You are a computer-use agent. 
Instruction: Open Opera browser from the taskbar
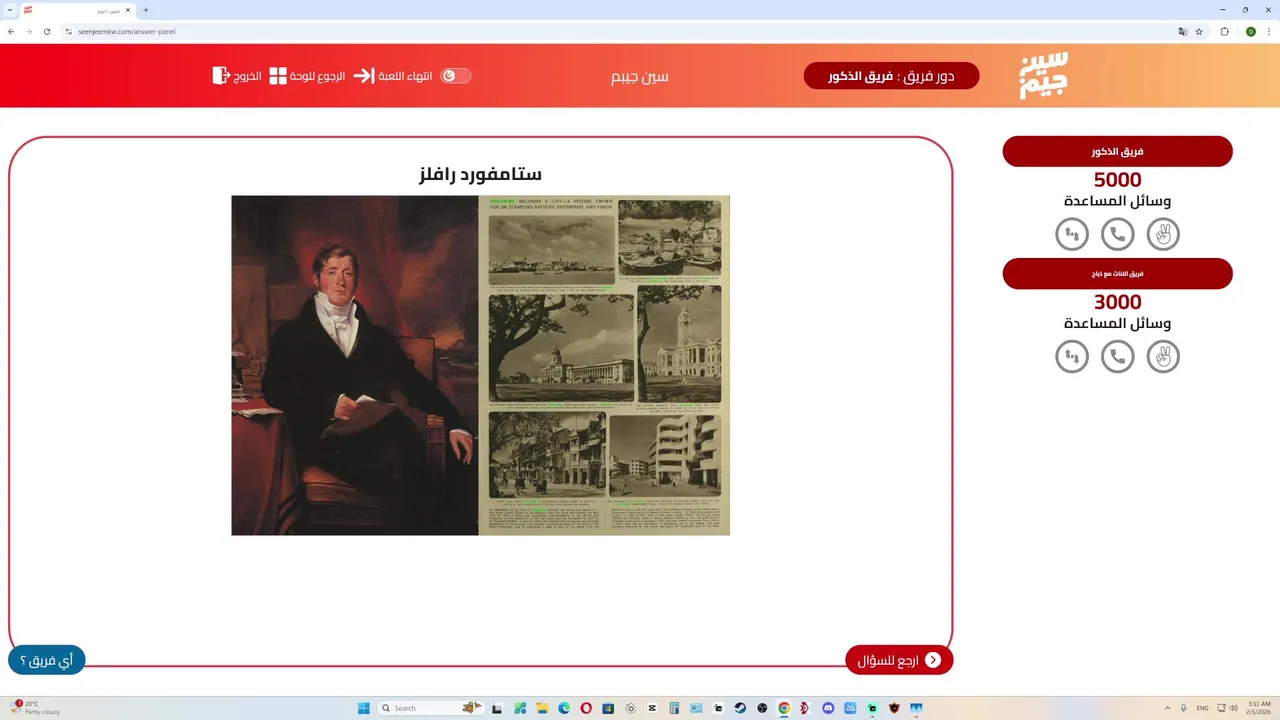pos(586,708)
